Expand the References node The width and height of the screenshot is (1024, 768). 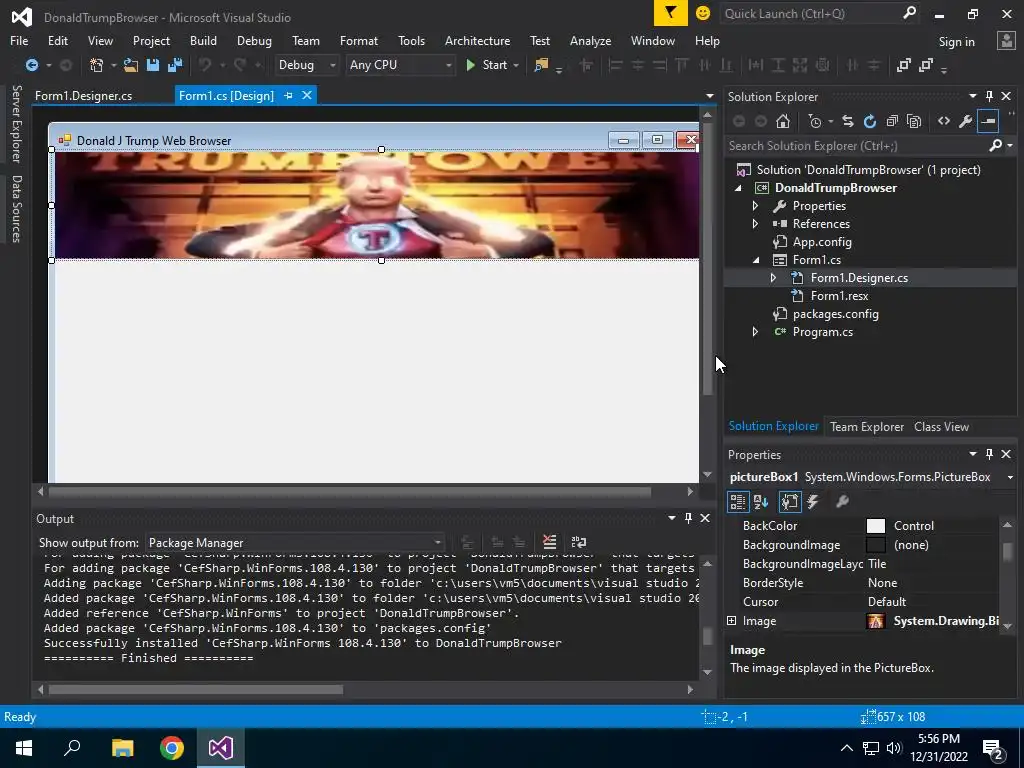pos(756,224)
